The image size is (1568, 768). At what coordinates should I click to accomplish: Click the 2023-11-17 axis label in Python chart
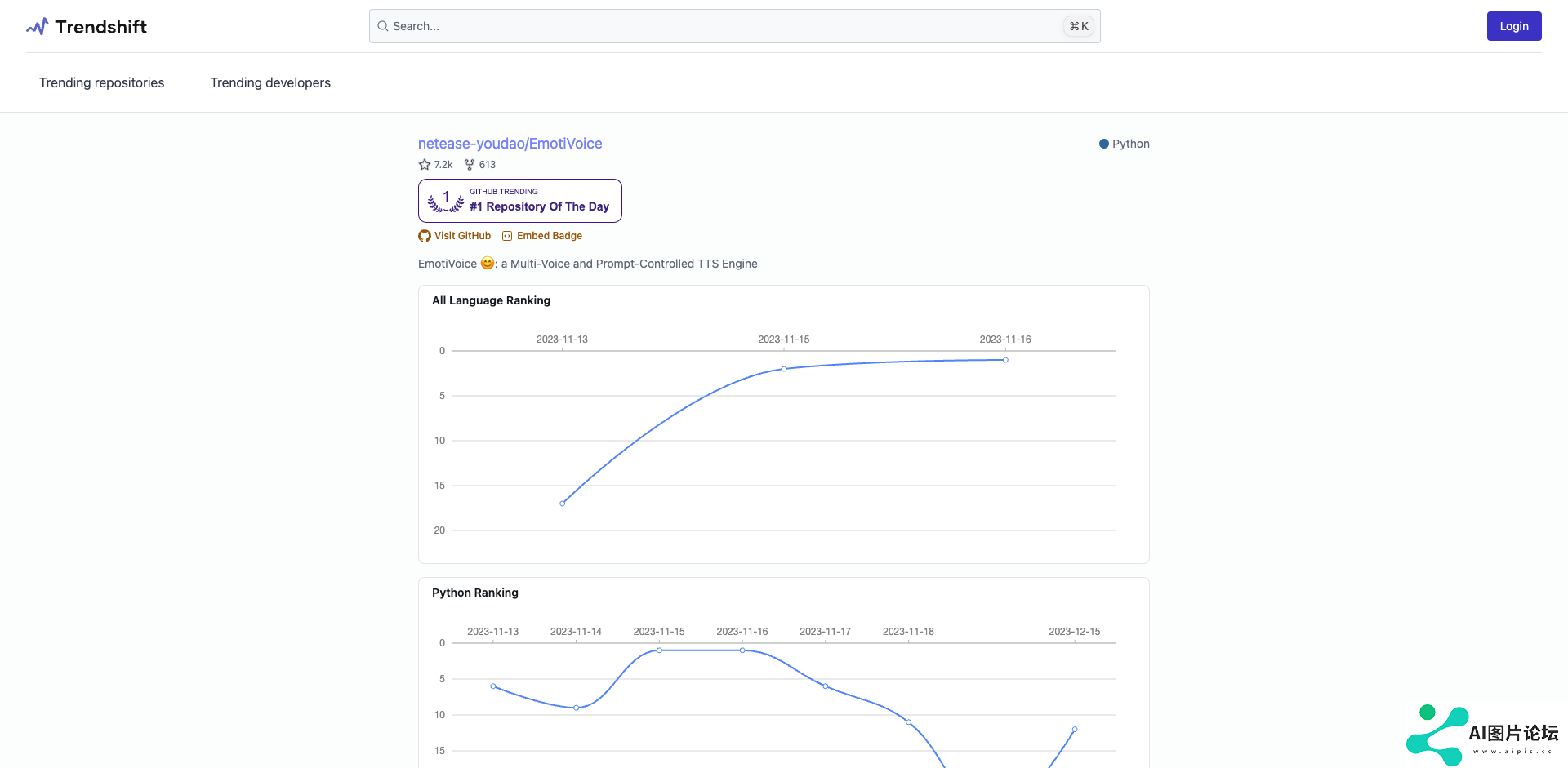[x=826, y=632]
